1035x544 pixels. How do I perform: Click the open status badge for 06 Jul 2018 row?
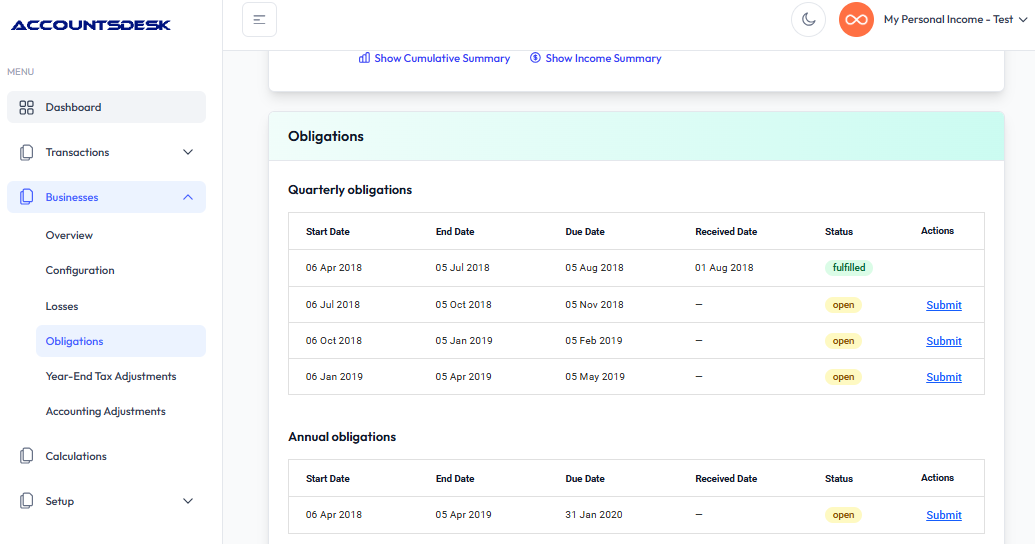844,305
